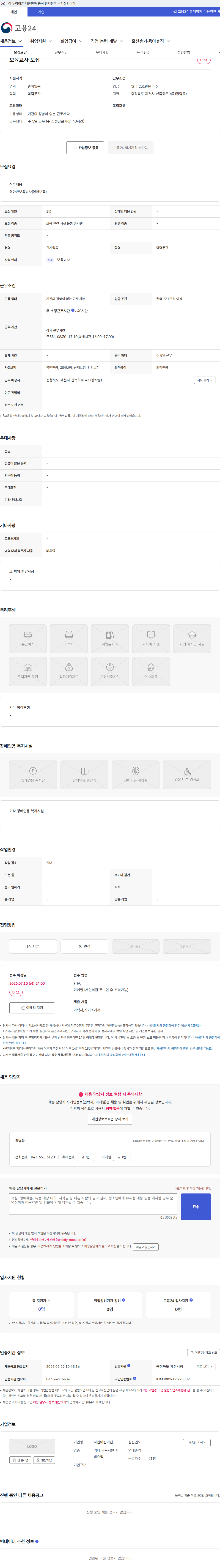The height and width of the screenshot is (1568, 220).
Task: Click the 서류 screening step box
Action: 33,947
